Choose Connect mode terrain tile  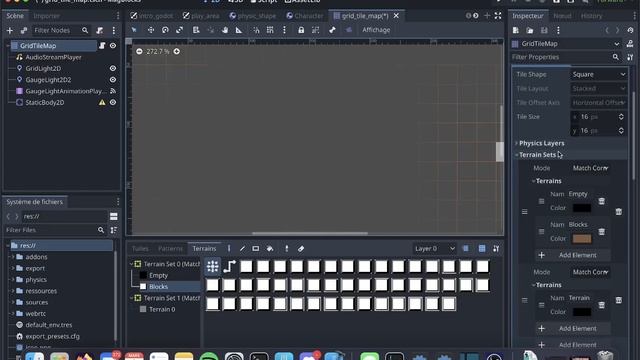click(213, 267)
